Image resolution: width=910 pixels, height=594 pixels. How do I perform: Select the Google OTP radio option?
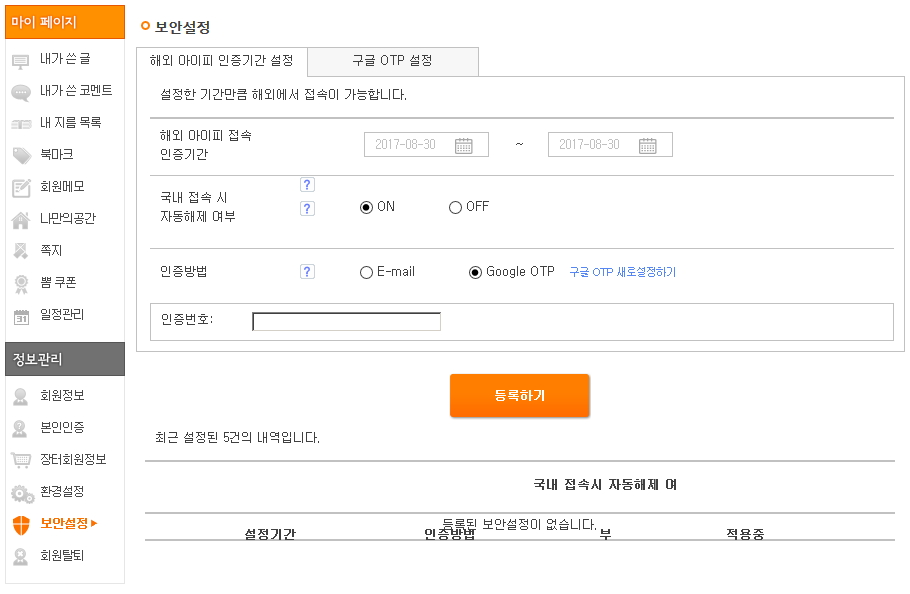[x=475, y=273]
